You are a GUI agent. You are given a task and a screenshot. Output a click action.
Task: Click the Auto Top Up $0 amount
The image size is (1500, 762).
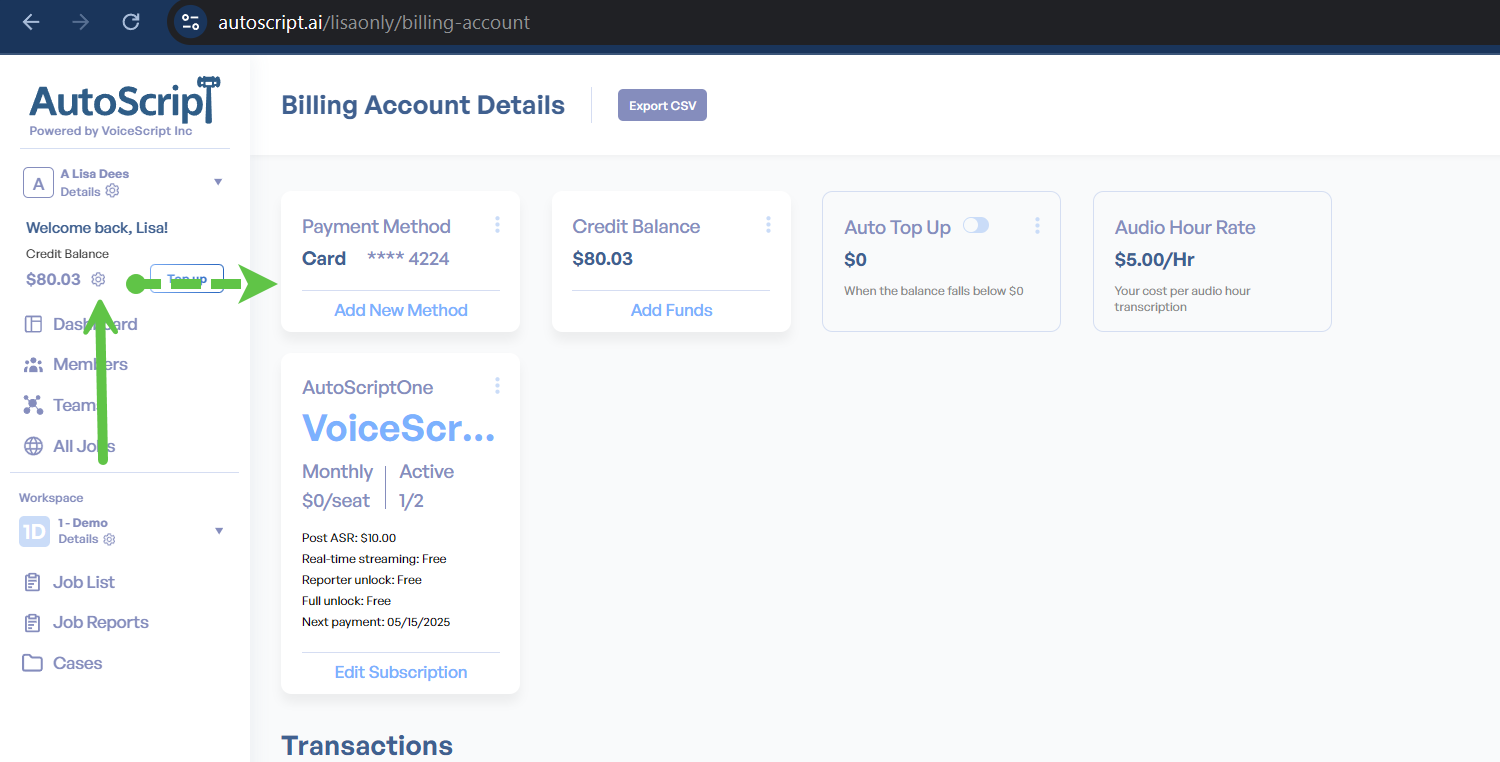tap(856, 260)
